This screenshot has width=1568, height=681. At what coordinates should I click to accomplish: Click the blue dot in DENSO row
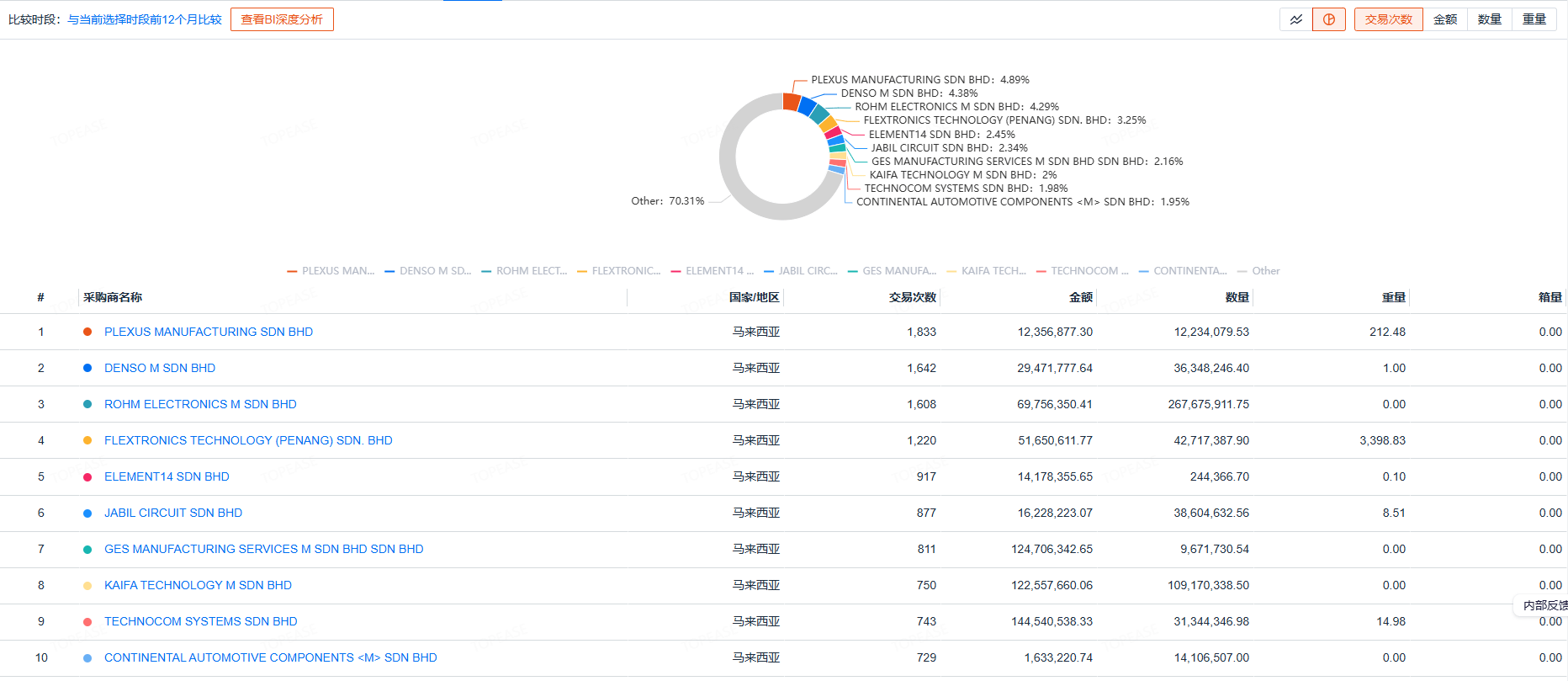[87, 368]
